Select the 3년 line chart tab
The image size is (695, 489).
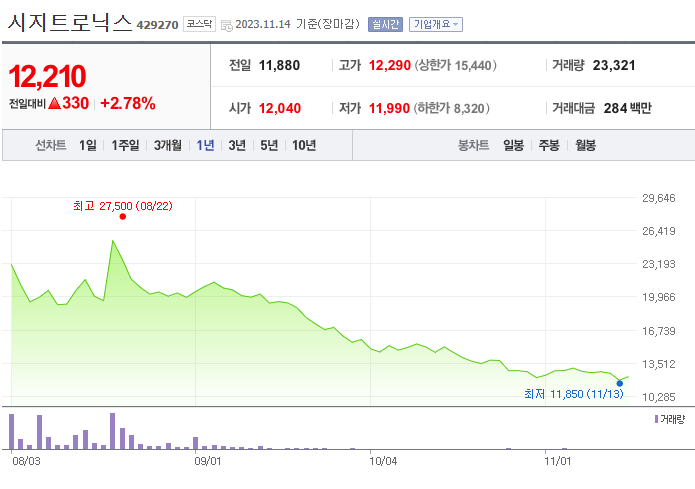[237, 145]
